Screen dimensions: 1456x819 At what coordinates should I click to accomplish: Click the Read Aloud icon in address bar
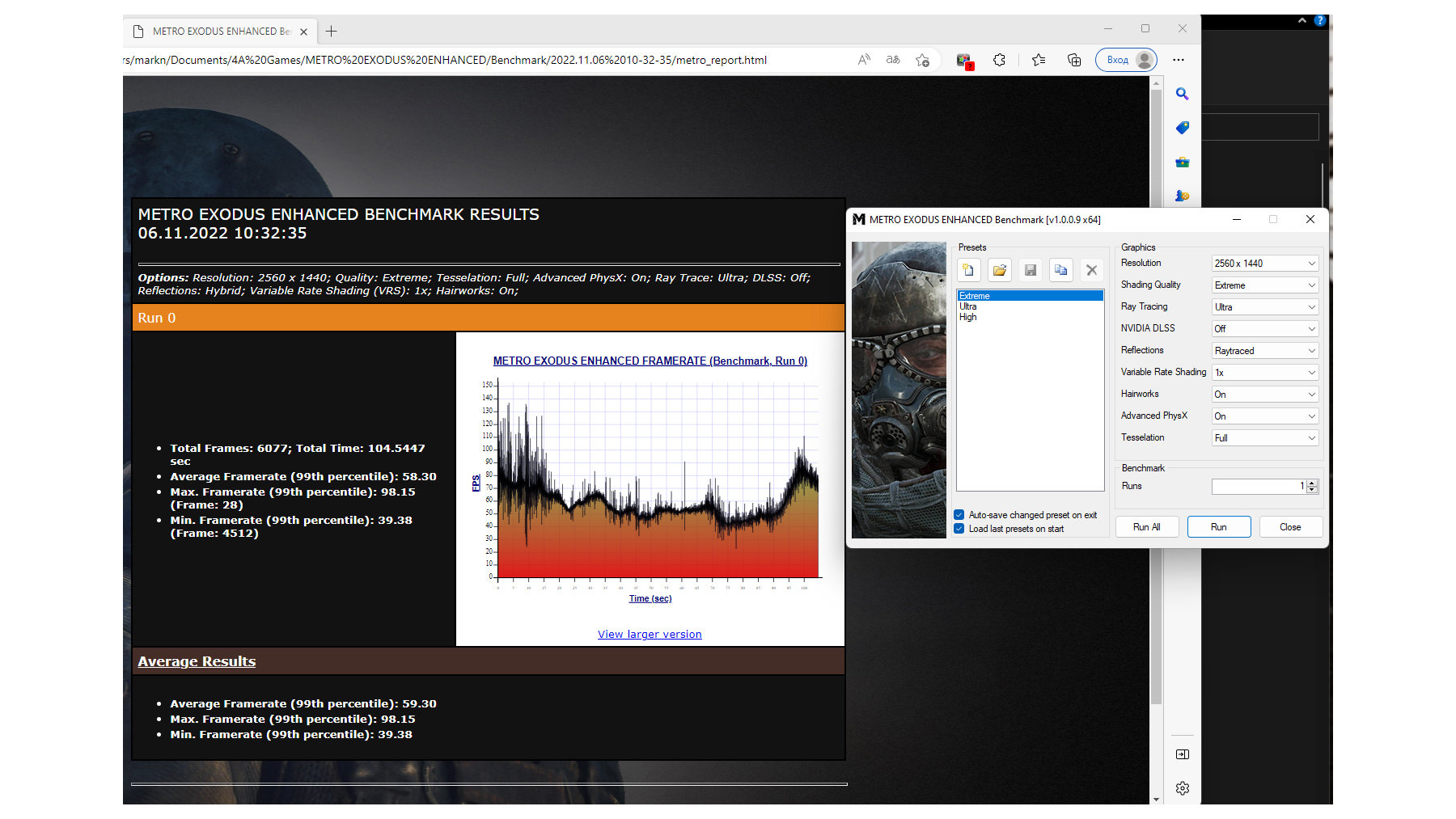pos(864,60)
